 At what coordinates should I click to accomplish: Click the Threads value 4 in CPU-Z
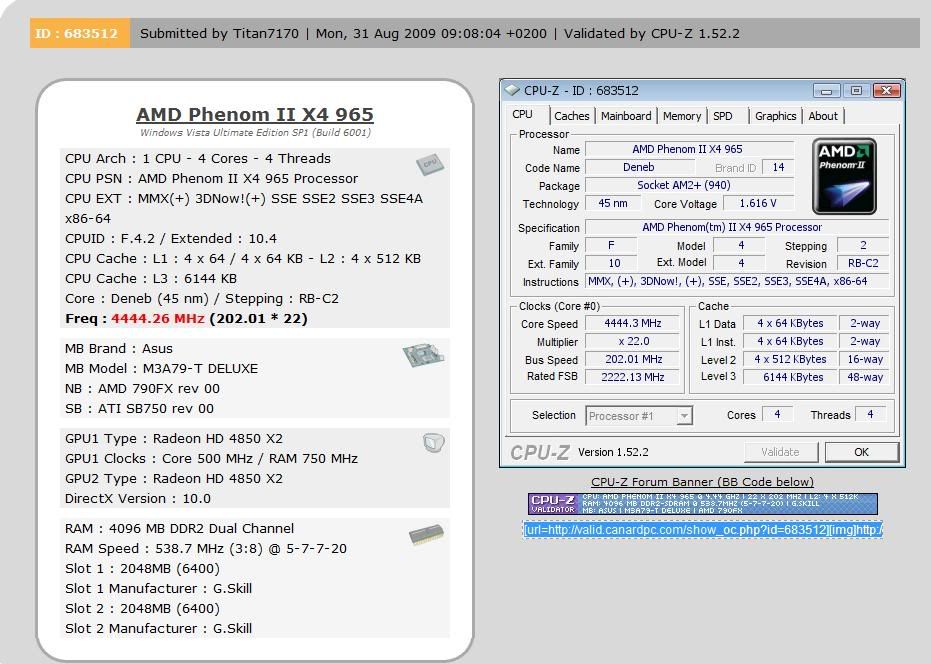(870, 415)
